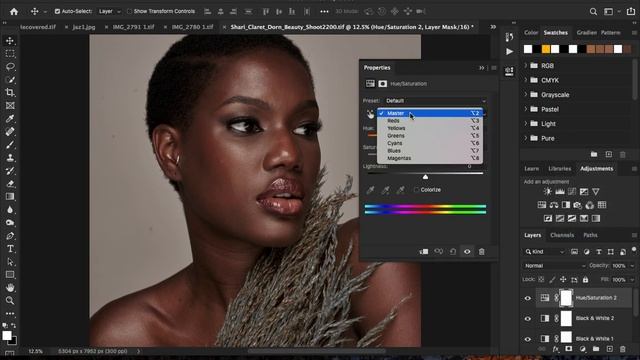This screenshot has height=360, width=640.
Task: Click the Home icon
Action: coord(14,11)
